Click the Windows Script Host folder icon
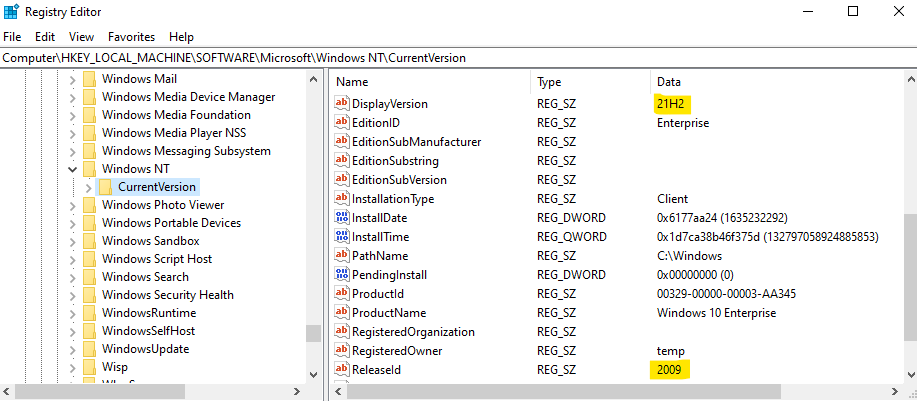This screenshot has height=401, width=917. 89,259
